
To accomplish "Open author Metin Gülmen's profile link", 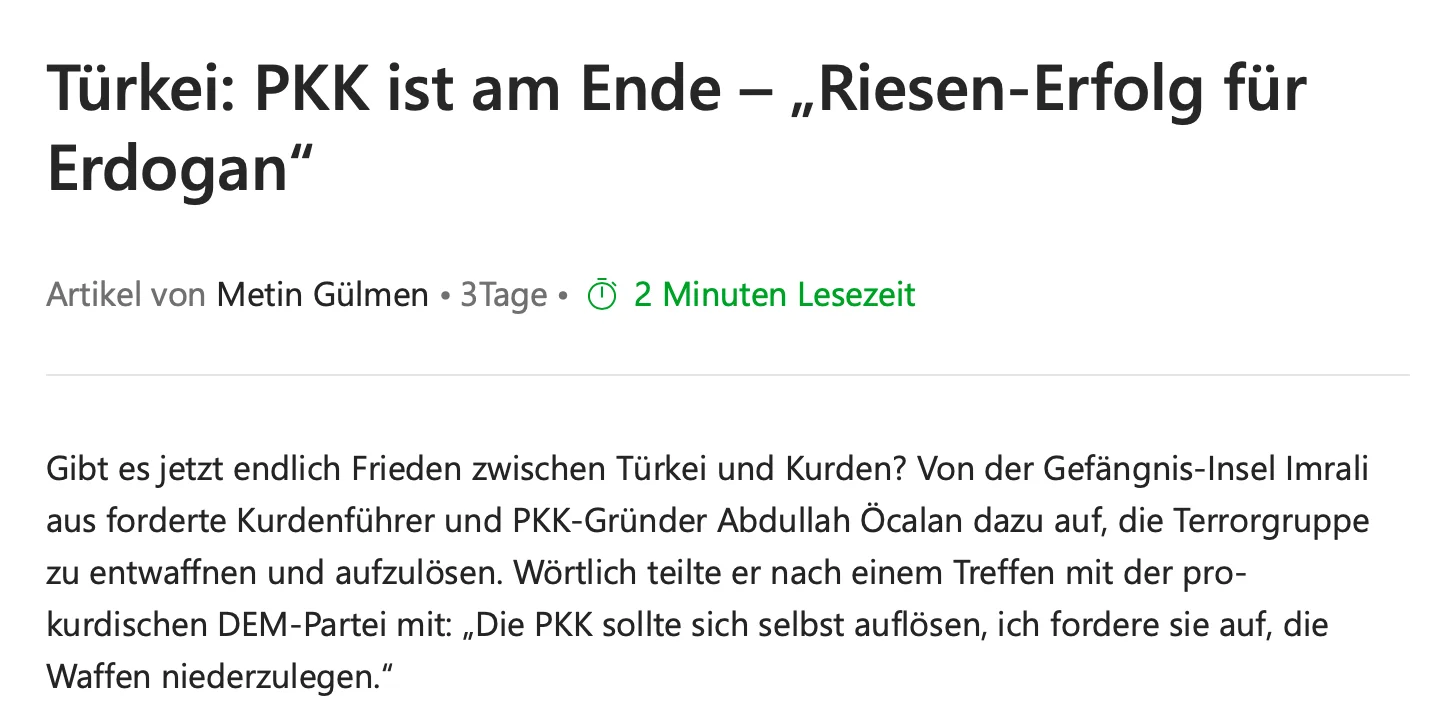I will click(322, 295).
